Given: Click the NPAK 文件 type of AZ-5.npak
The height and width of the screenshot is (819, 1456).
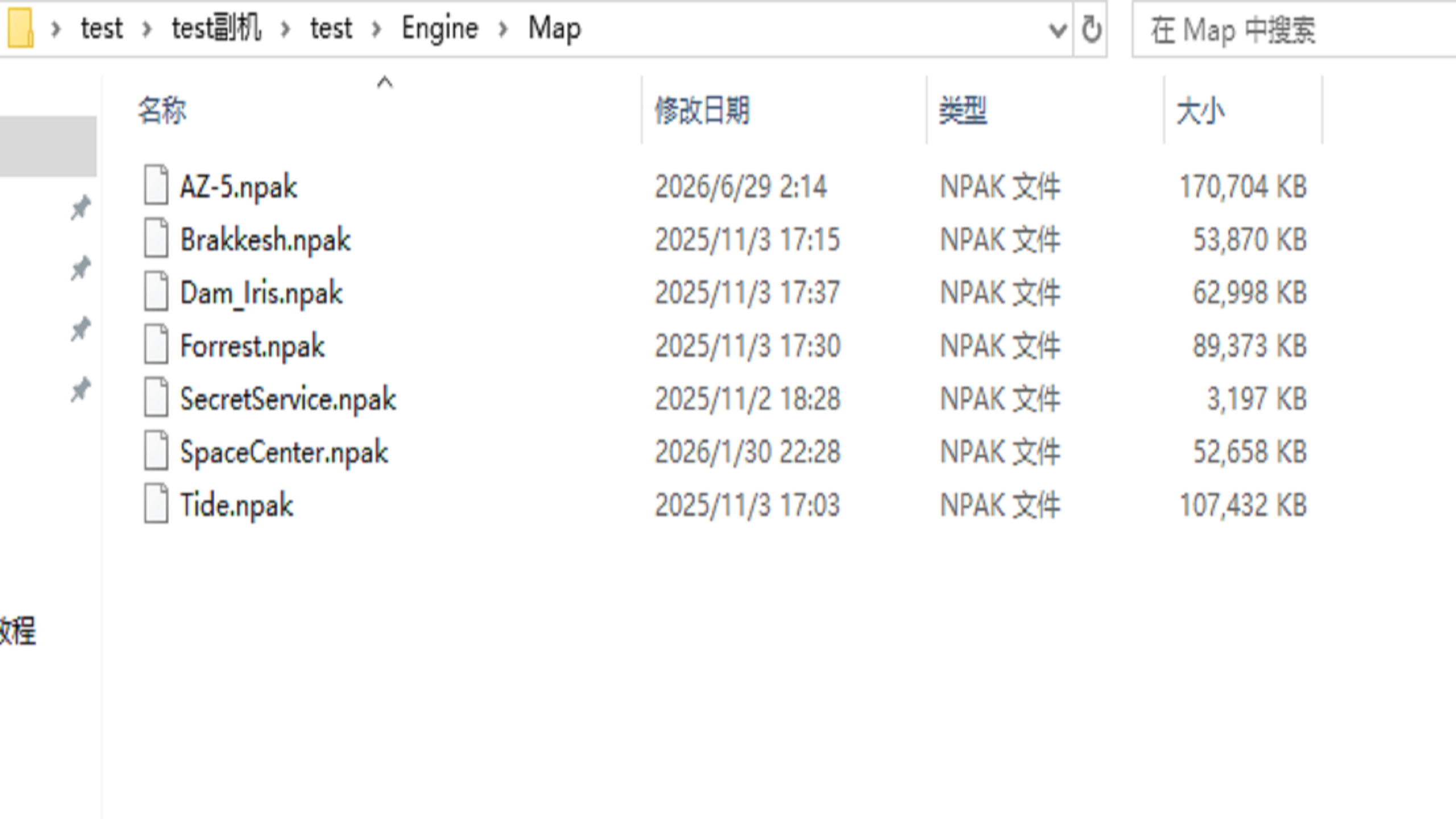Looking at the screenshot, I should point(1000,187).
